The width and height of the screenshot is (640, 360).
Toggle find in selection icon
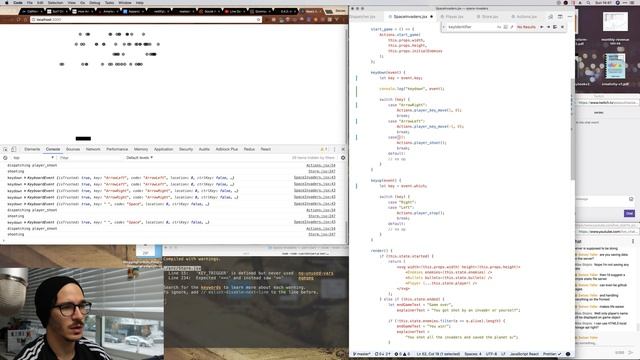pyautogui.click(x=555, y=27)
